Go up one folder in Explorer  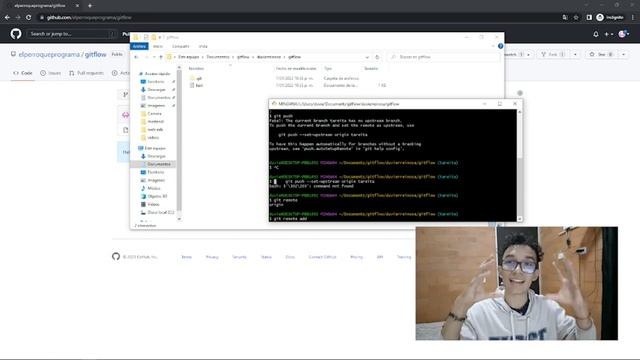tap(161, 57)
